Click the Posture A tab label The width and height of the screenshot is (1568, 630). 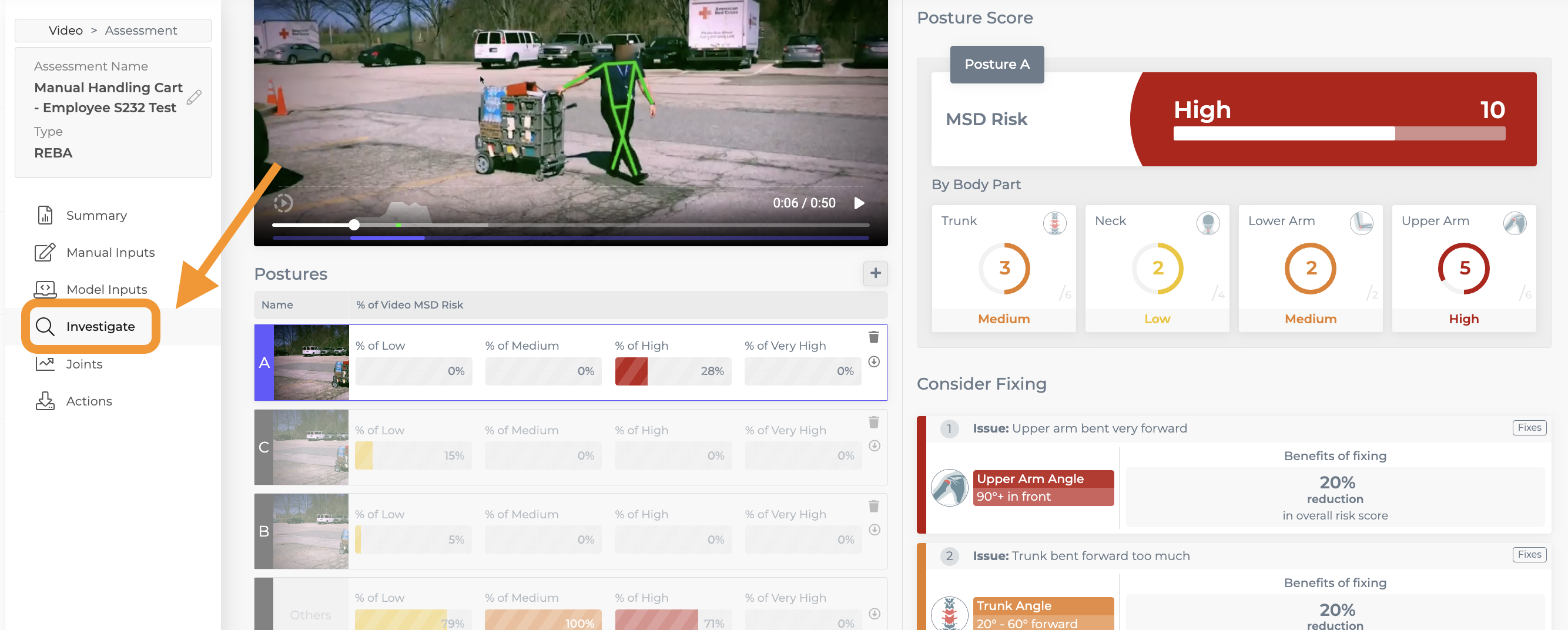[997, 65]
